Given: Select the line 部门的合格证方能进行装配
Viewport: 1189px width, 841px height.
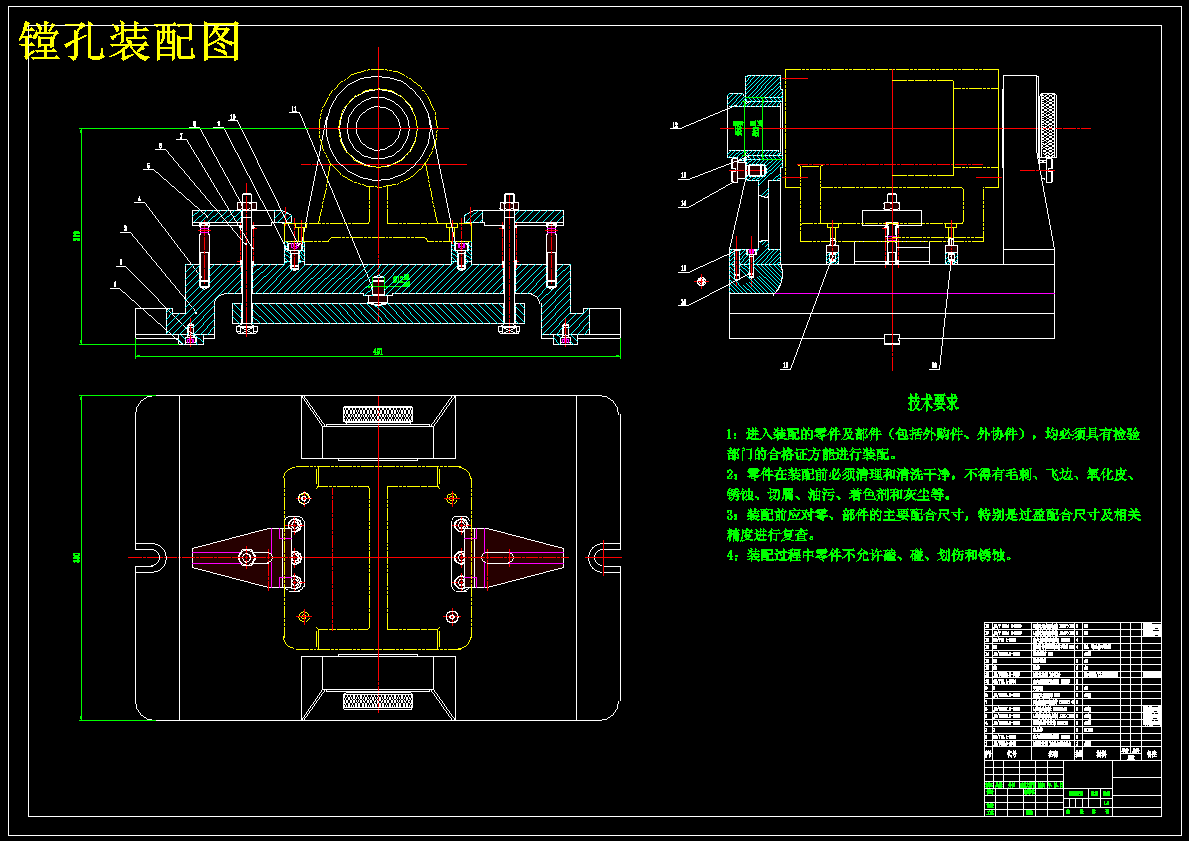Looking at the screenshot, I should click(x=811, y=455).
